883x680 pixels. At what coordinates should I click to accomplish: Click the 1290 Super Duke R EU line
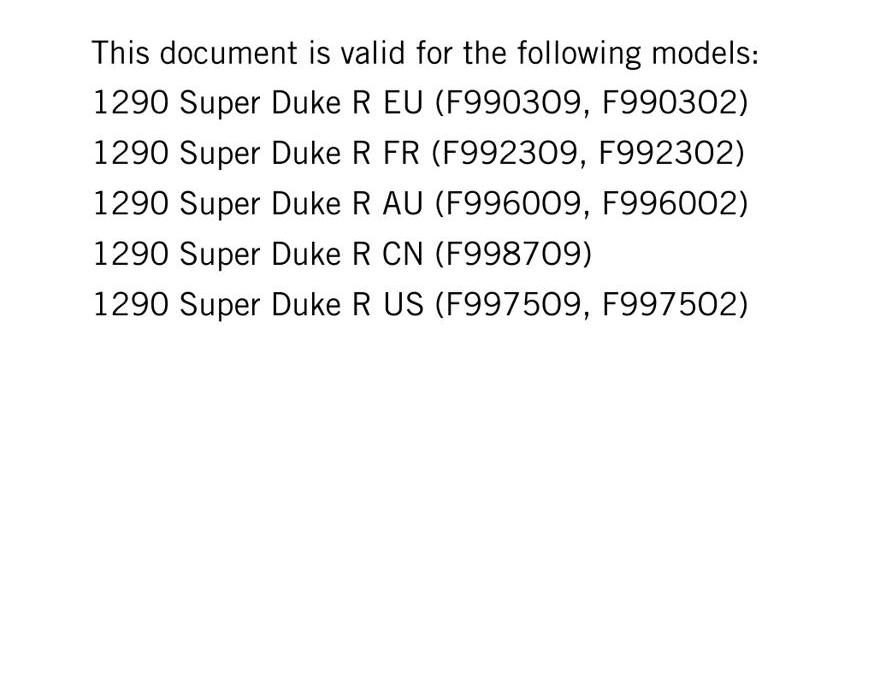pos(420,103)
